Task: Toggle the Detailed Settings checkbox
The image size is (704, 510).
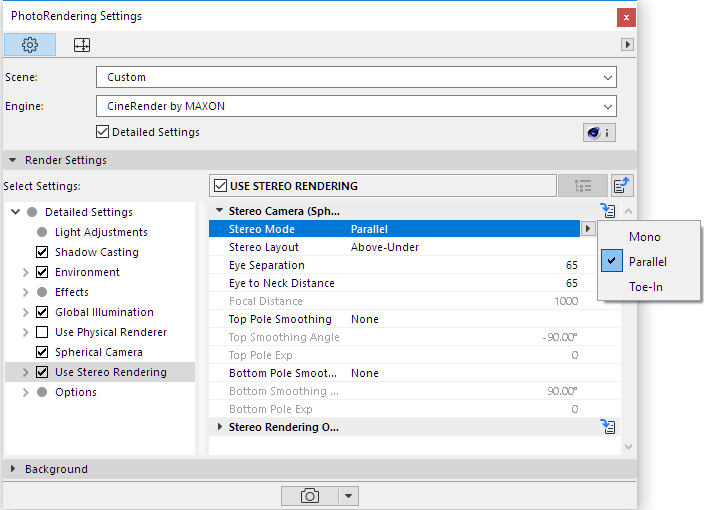Action: (102, 132)
